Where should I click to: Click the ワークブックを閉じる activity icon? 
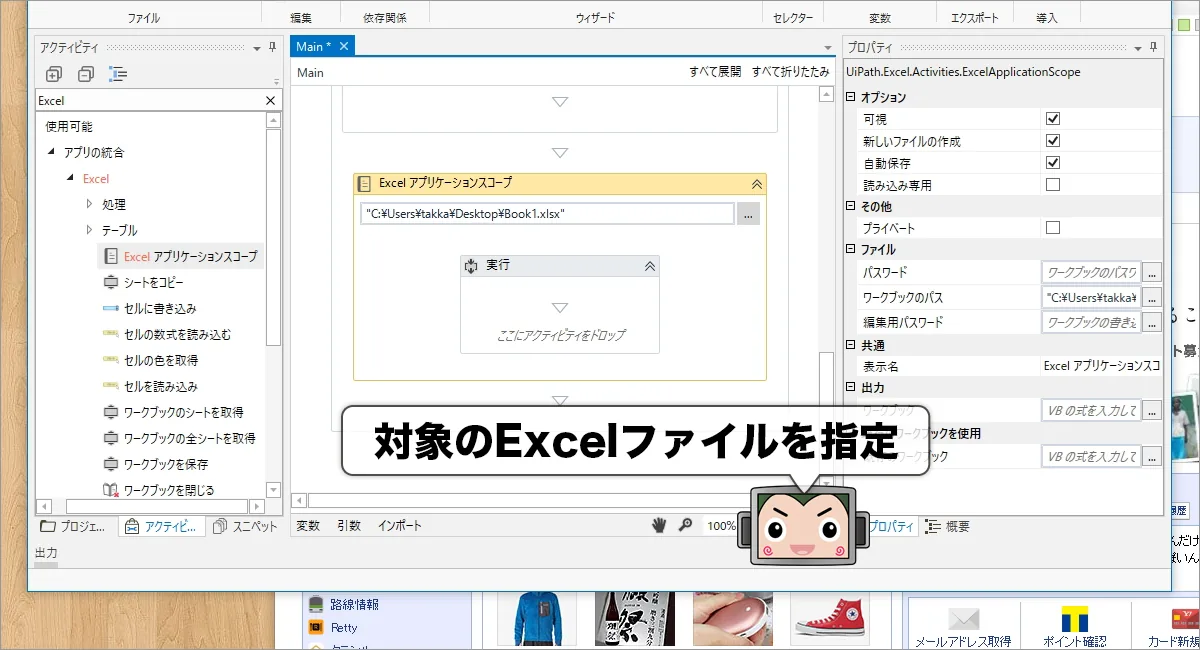point(111,490)
